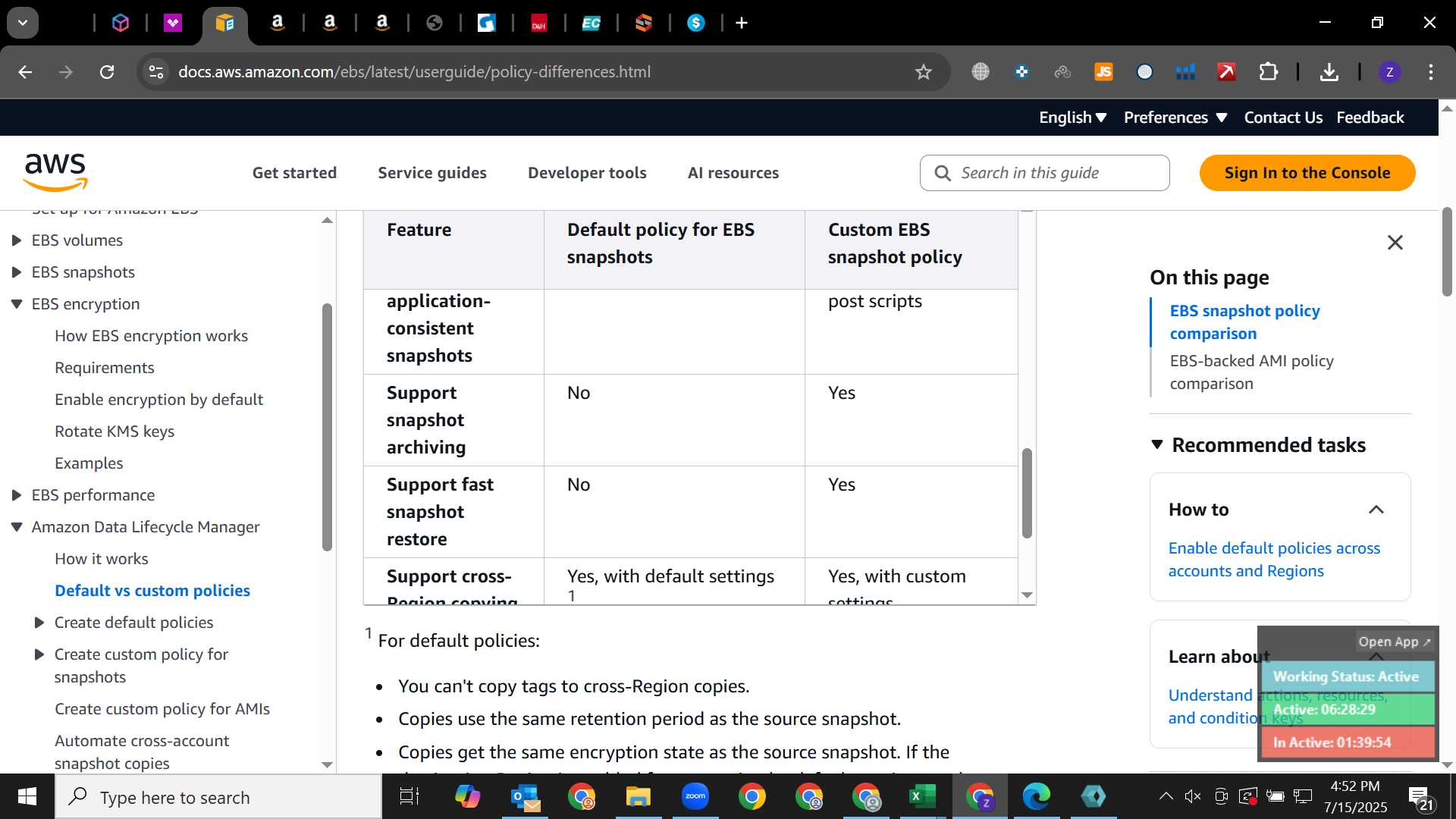The width and height of the screenshot is (1456, 819).
Task: Open Enable default policies across accounts link
Action: [1274, 560]
